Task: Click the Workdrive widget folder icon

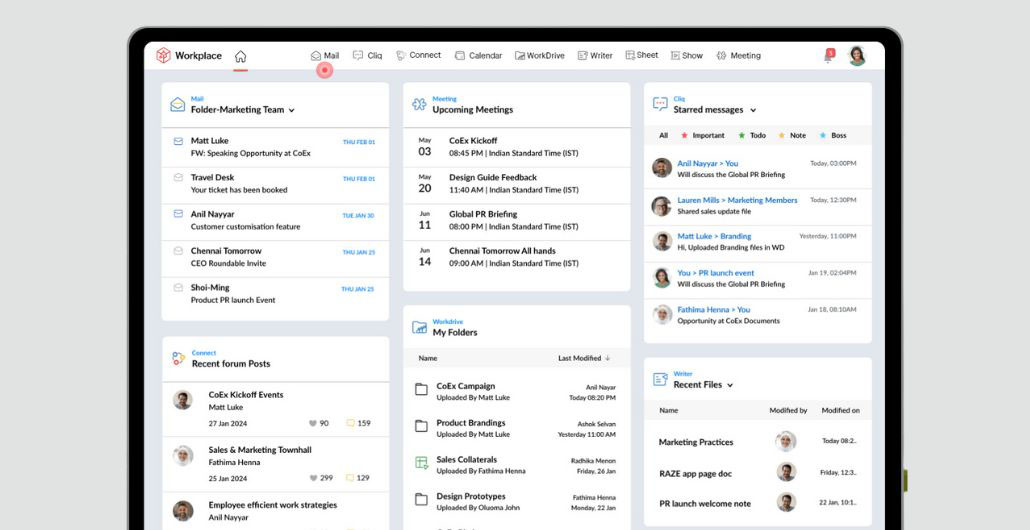Action: tap(419, 327)
